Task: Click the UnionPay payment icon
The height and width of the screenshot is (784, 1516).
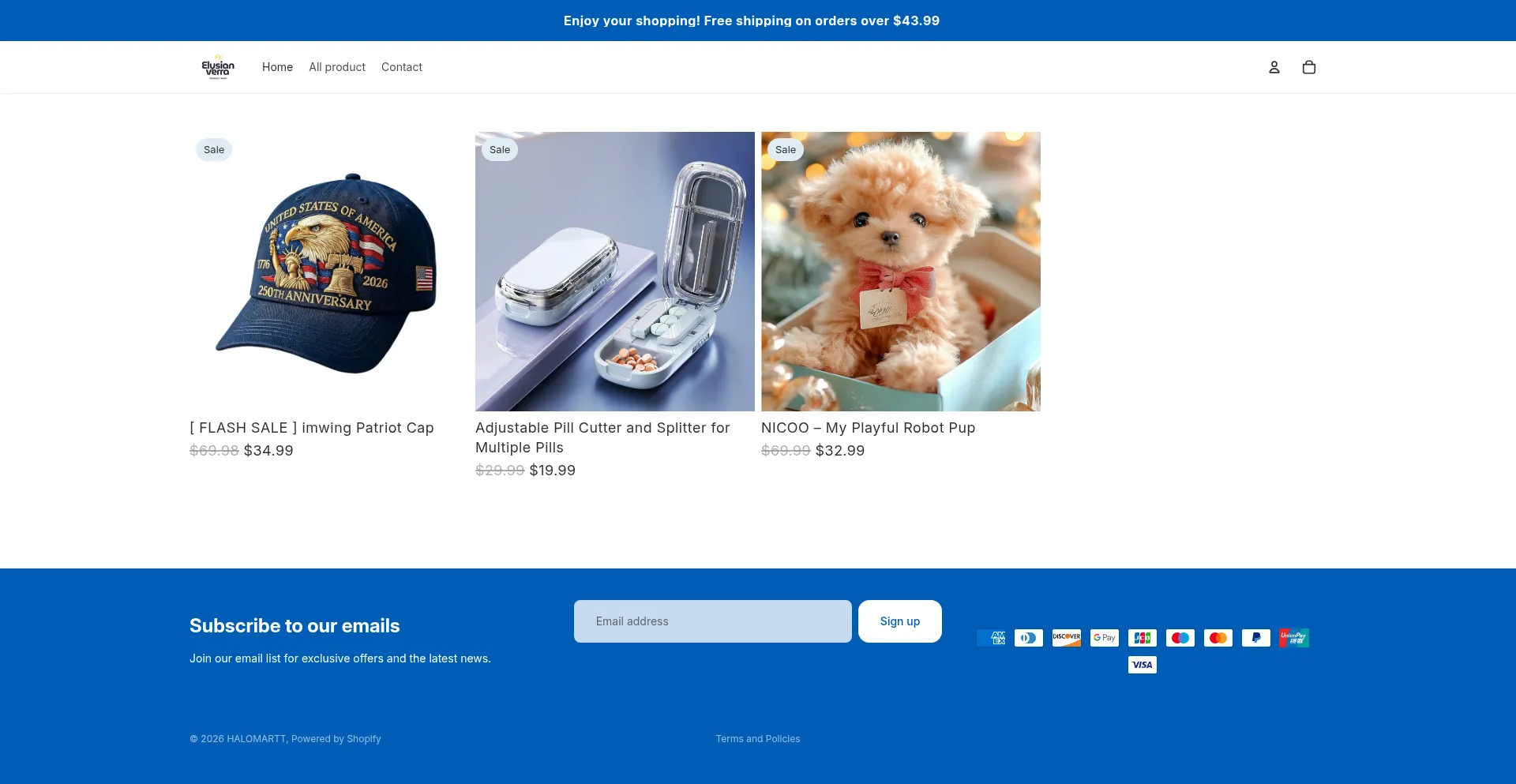Action: [1294, 638]
